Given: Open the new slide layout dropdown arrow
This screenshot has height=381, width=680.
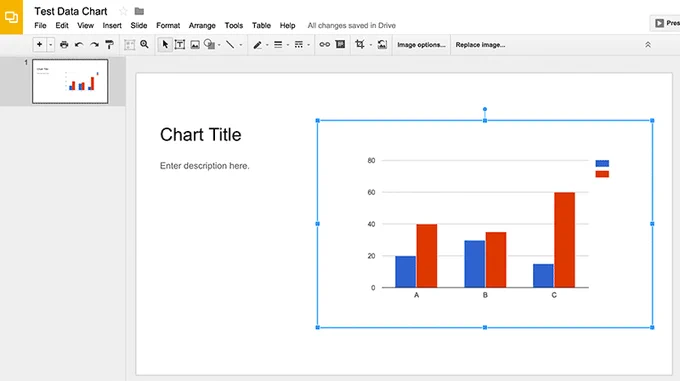Looking at the screenshot, I should click(50, 44).
